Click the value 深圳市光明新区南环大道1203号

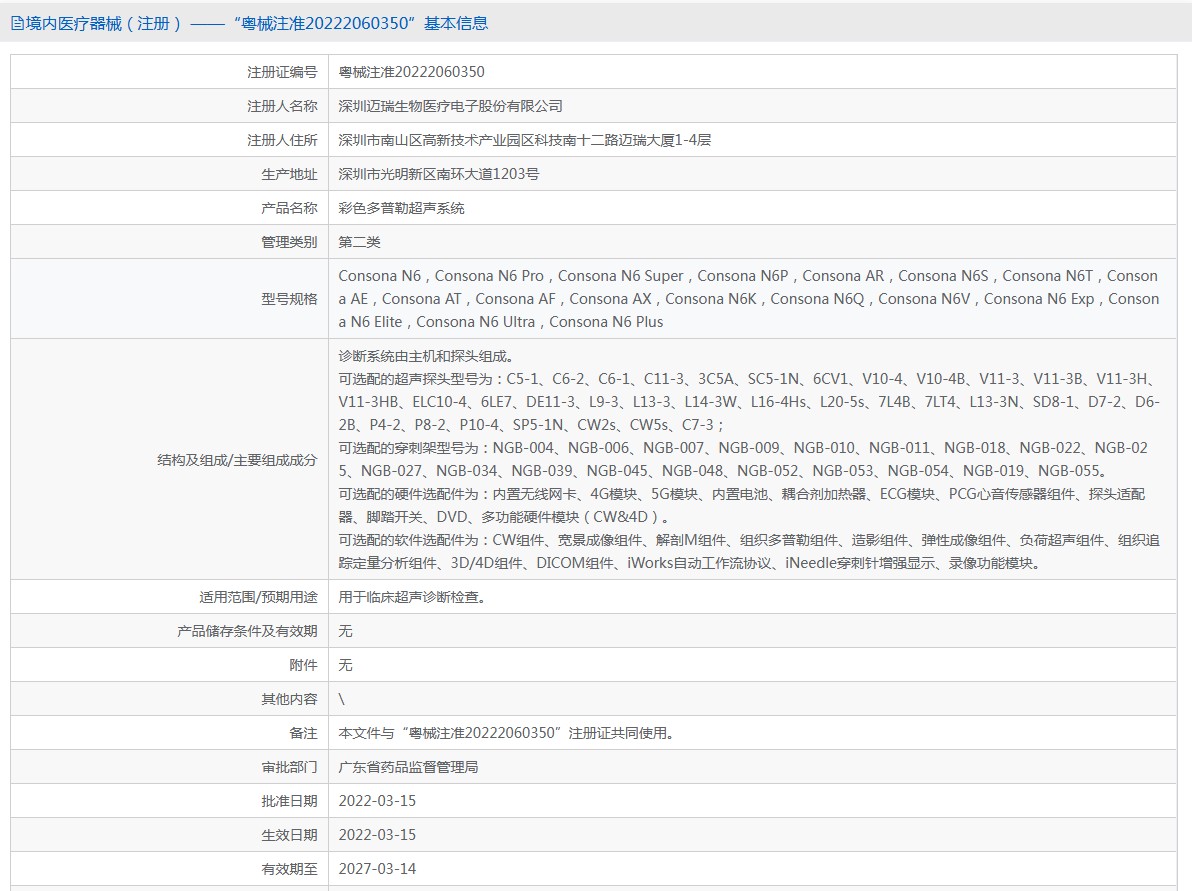439,174
